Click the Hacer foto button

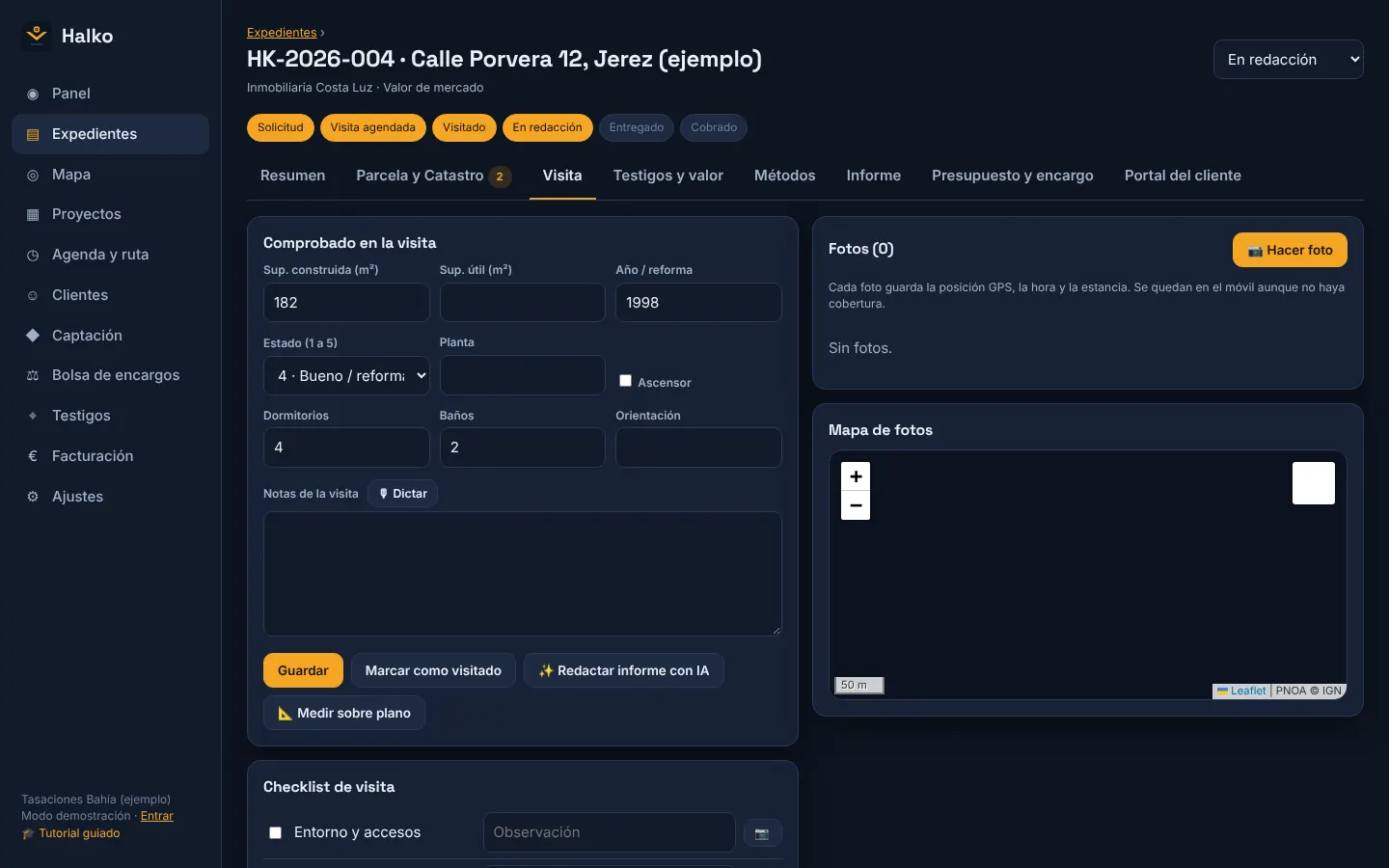[x=1290, y=250]
